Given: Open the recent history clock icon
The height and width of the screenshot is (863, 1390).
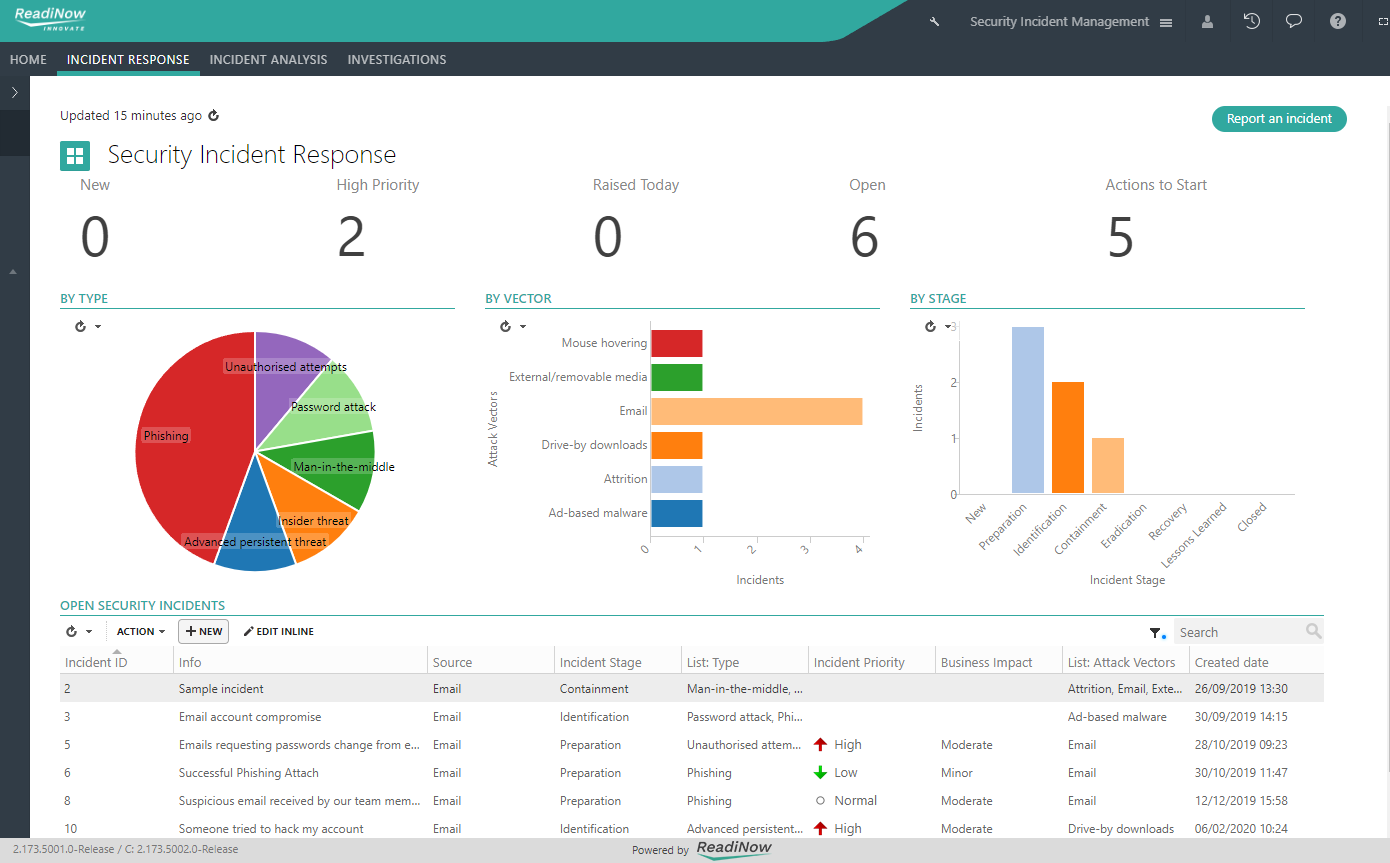Looking at the screenshot, I should tap(1251, 21).
